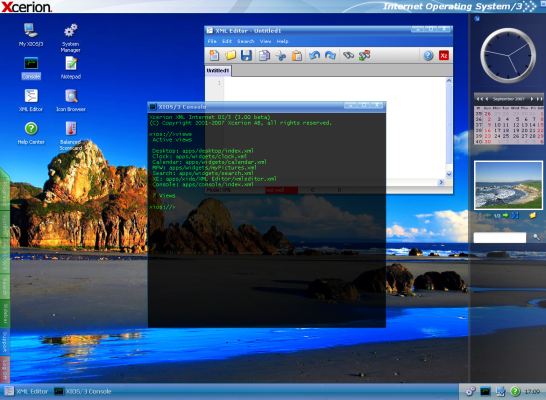The width and height of the screenshot is (546, 400).
Task: Switch to XML Editor in taskbar
Action: (26, 392)
